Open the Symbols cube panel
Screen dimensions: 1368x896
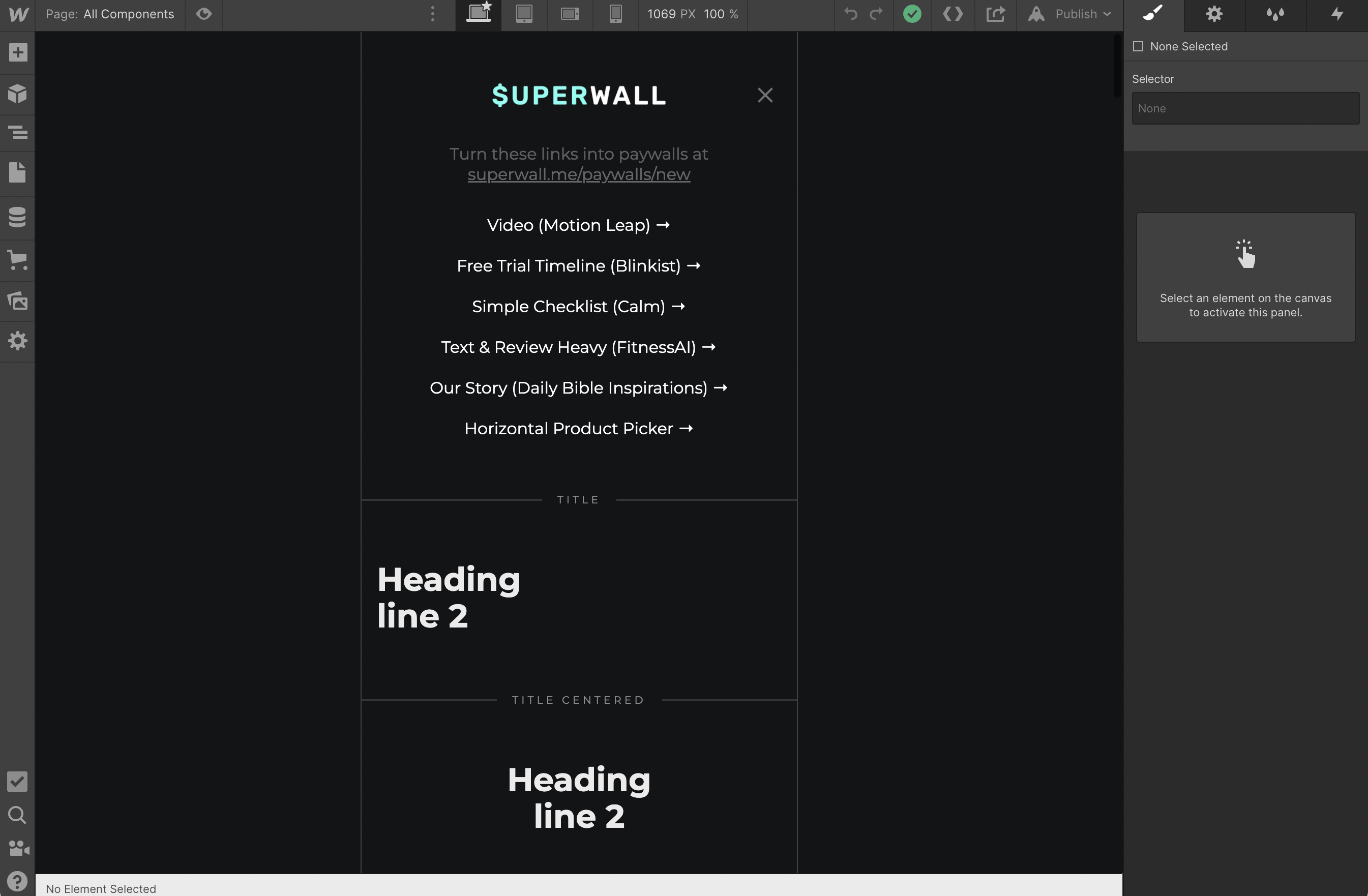tap(17, 93)
